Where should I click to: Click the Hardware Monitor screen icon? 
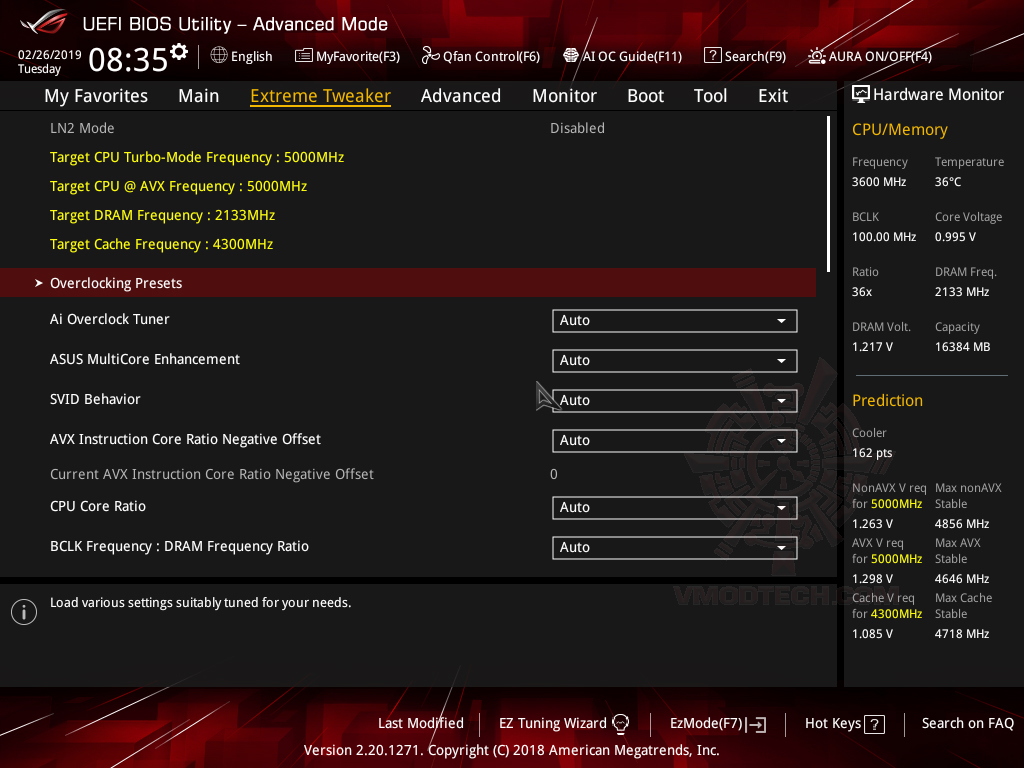click(861, 95)
